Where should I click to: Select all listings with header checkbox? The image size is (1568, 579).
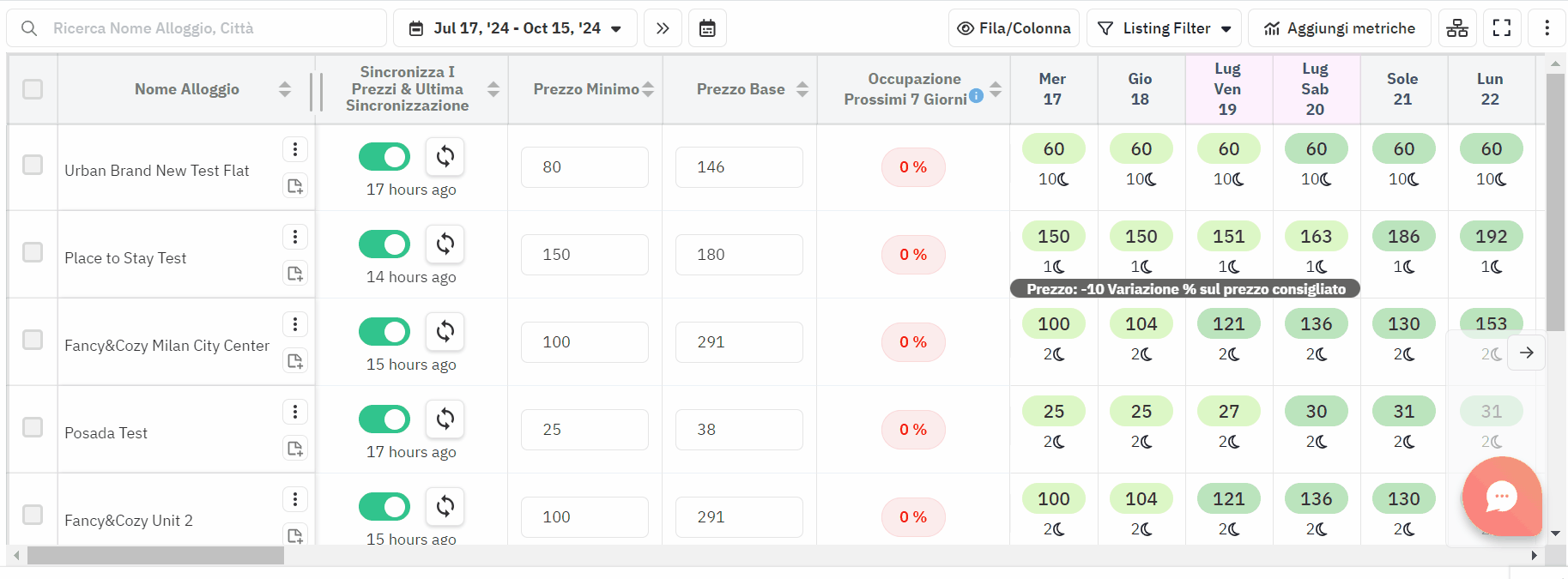33,89
